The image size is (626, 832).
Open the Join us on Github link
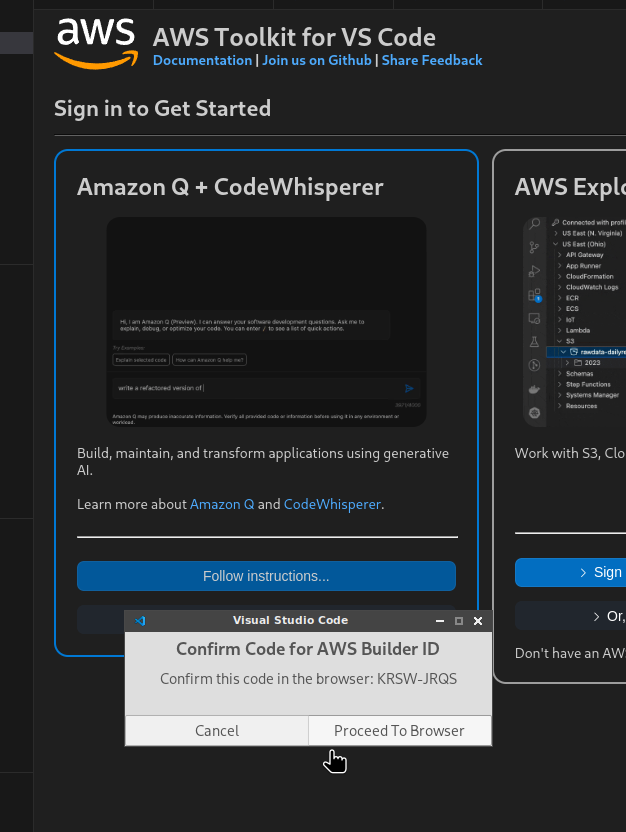317,60
